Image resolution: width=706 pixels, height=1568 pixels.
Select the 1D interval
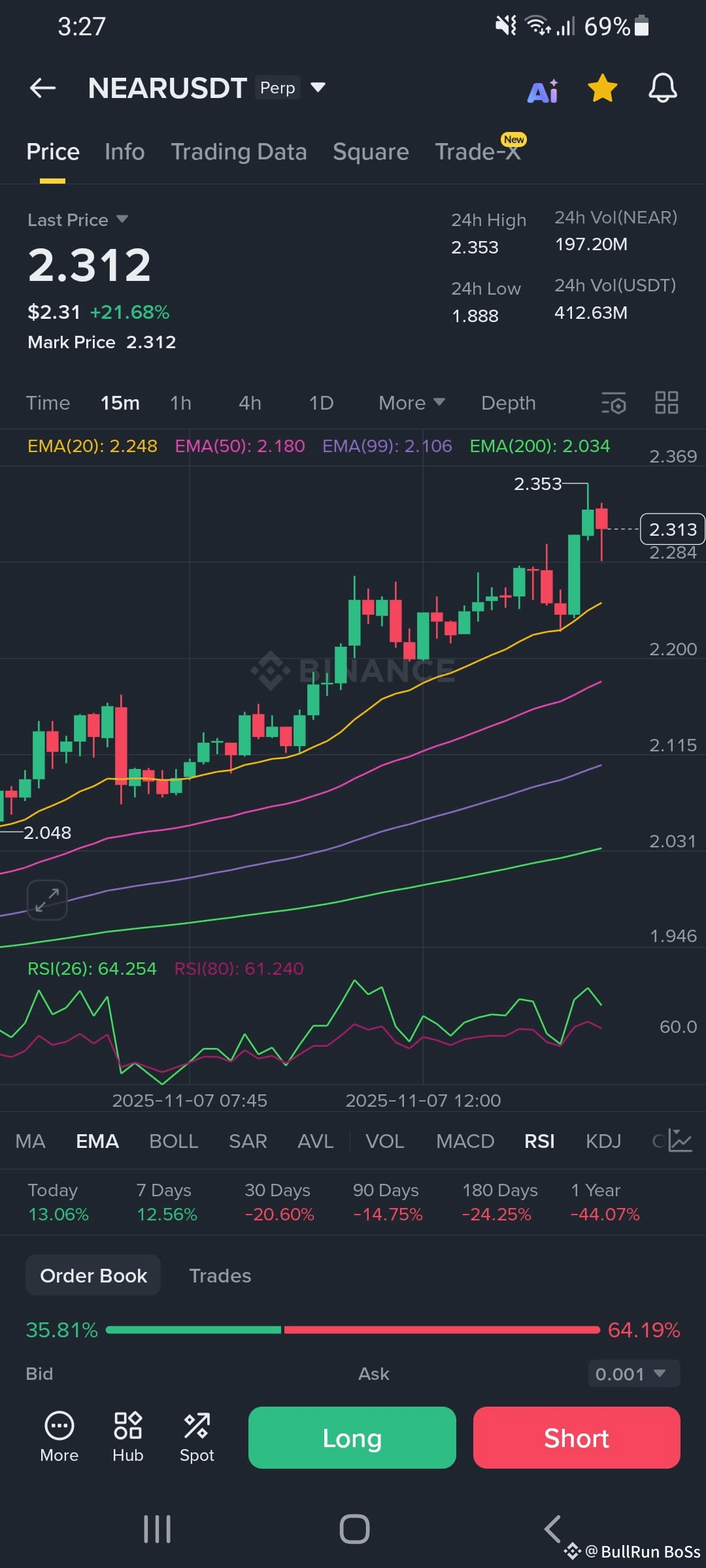pyautogui.click(x=321, y=403)
